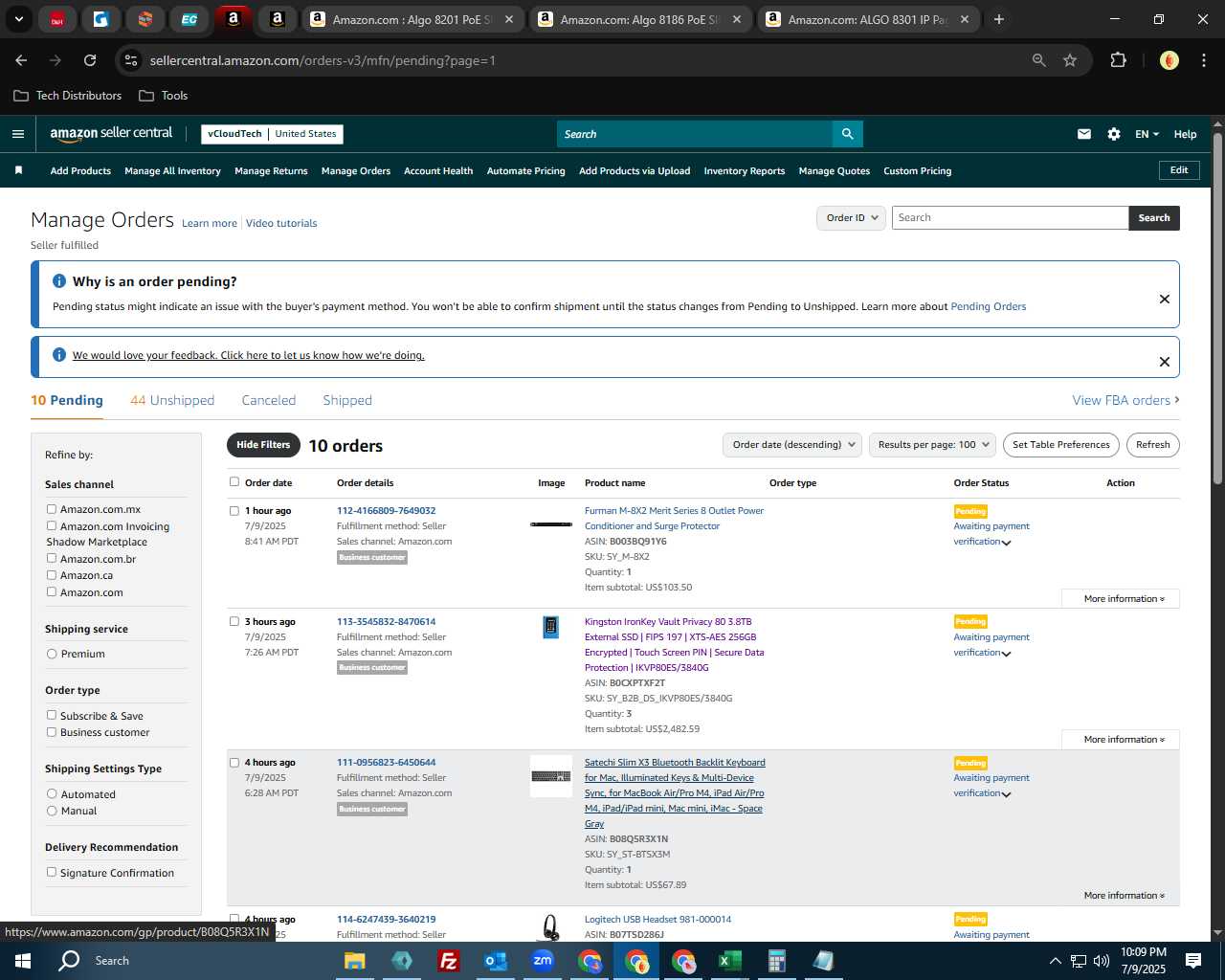Image resolution: width=1225 pixels, height=980 pixels.
Task: Open the mail messages icon
Action: coord(1084,134)
